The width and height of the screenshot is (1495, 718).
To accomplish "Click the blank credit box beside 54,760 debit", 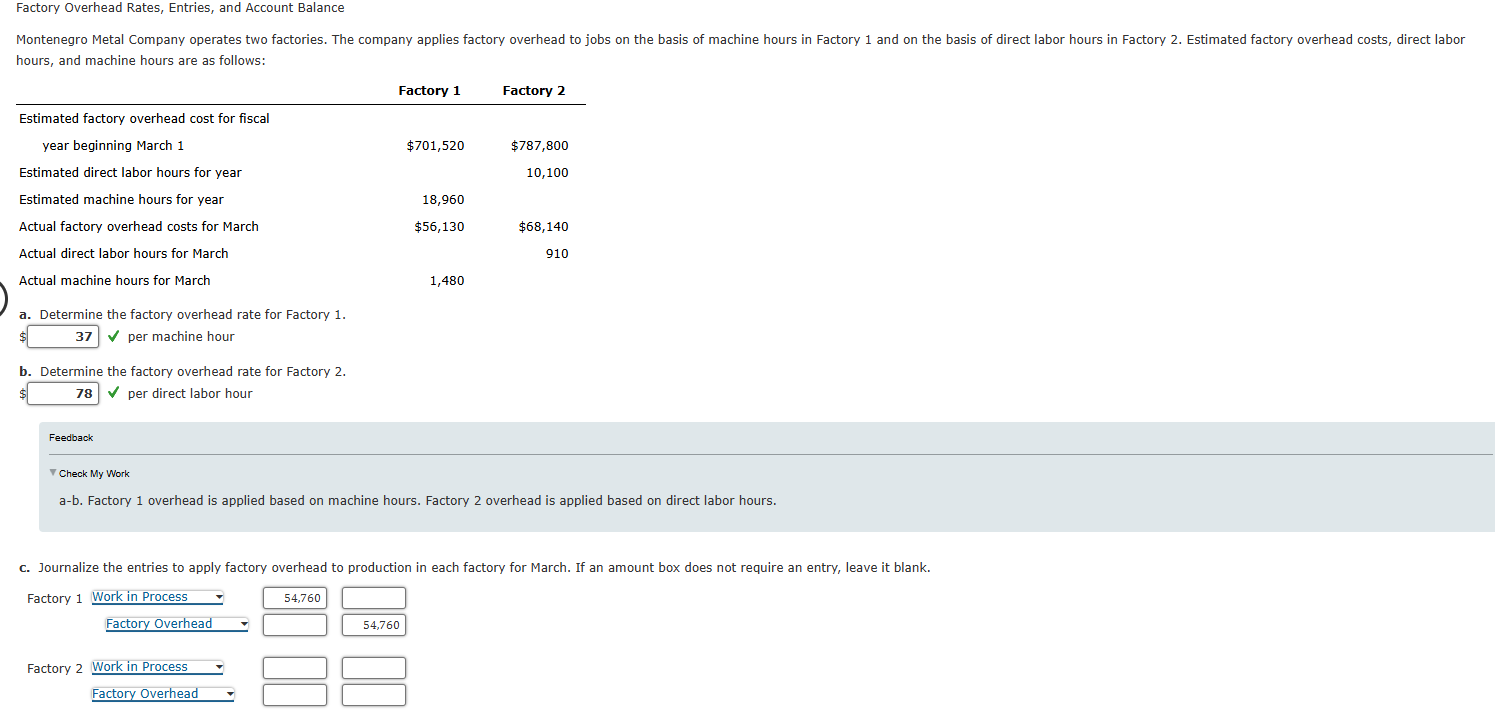I will tap(373, 597).
